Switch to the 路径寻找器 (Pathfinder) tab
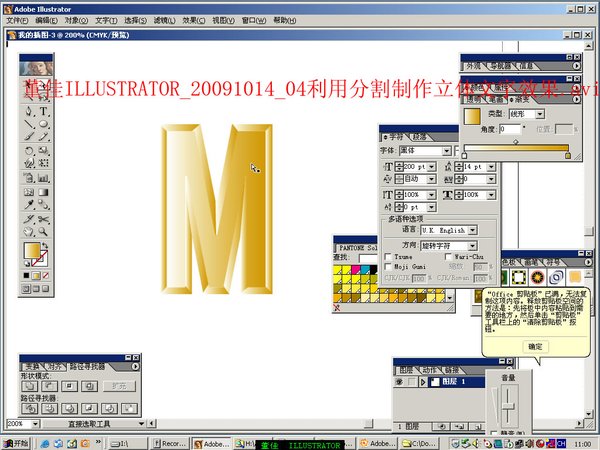This screenshot has width=600, height=450. pyautogui.click(x=86, y=367)
